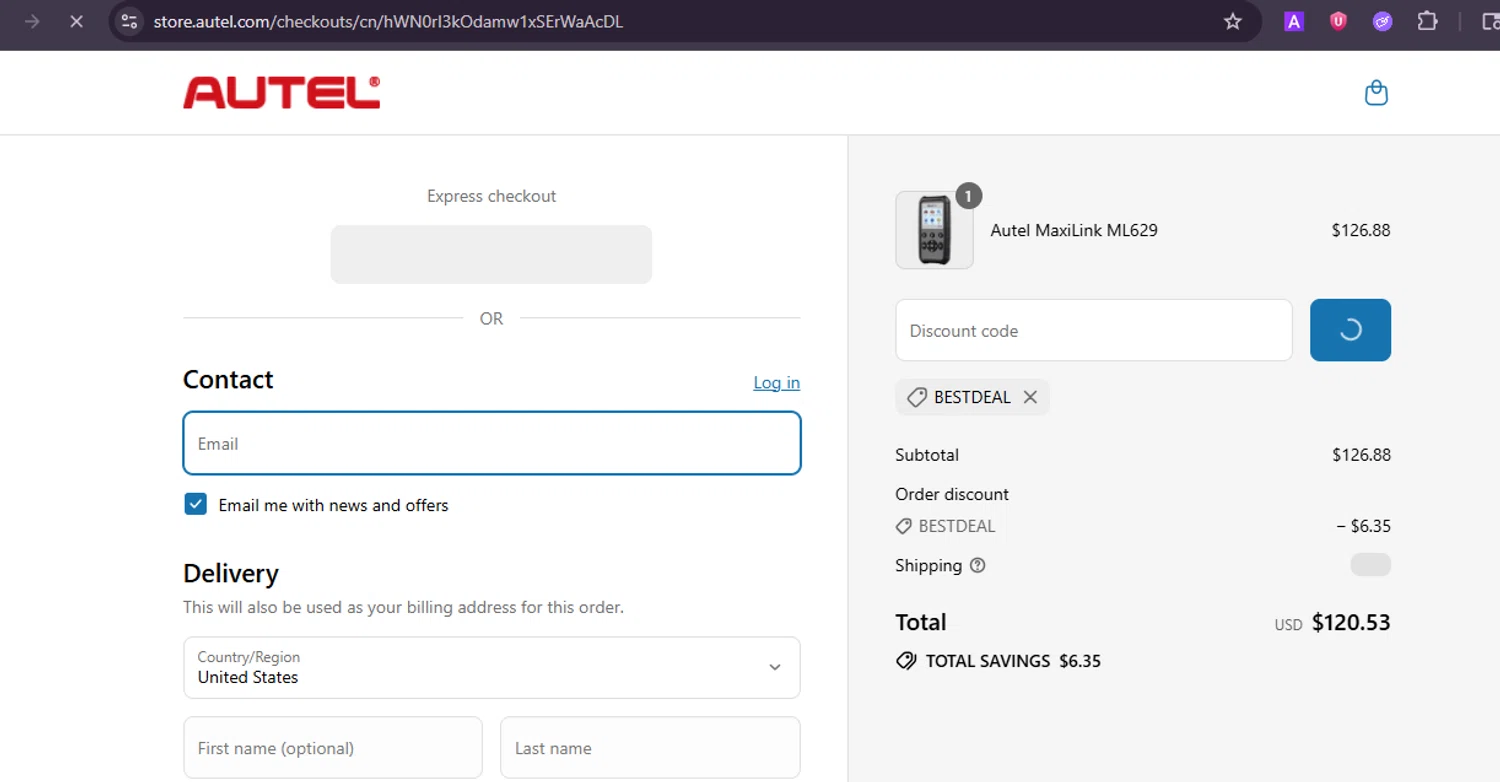Click the Discount code field
Image resolution: width=1500 pixels, height=782 pixels.
1094,330
